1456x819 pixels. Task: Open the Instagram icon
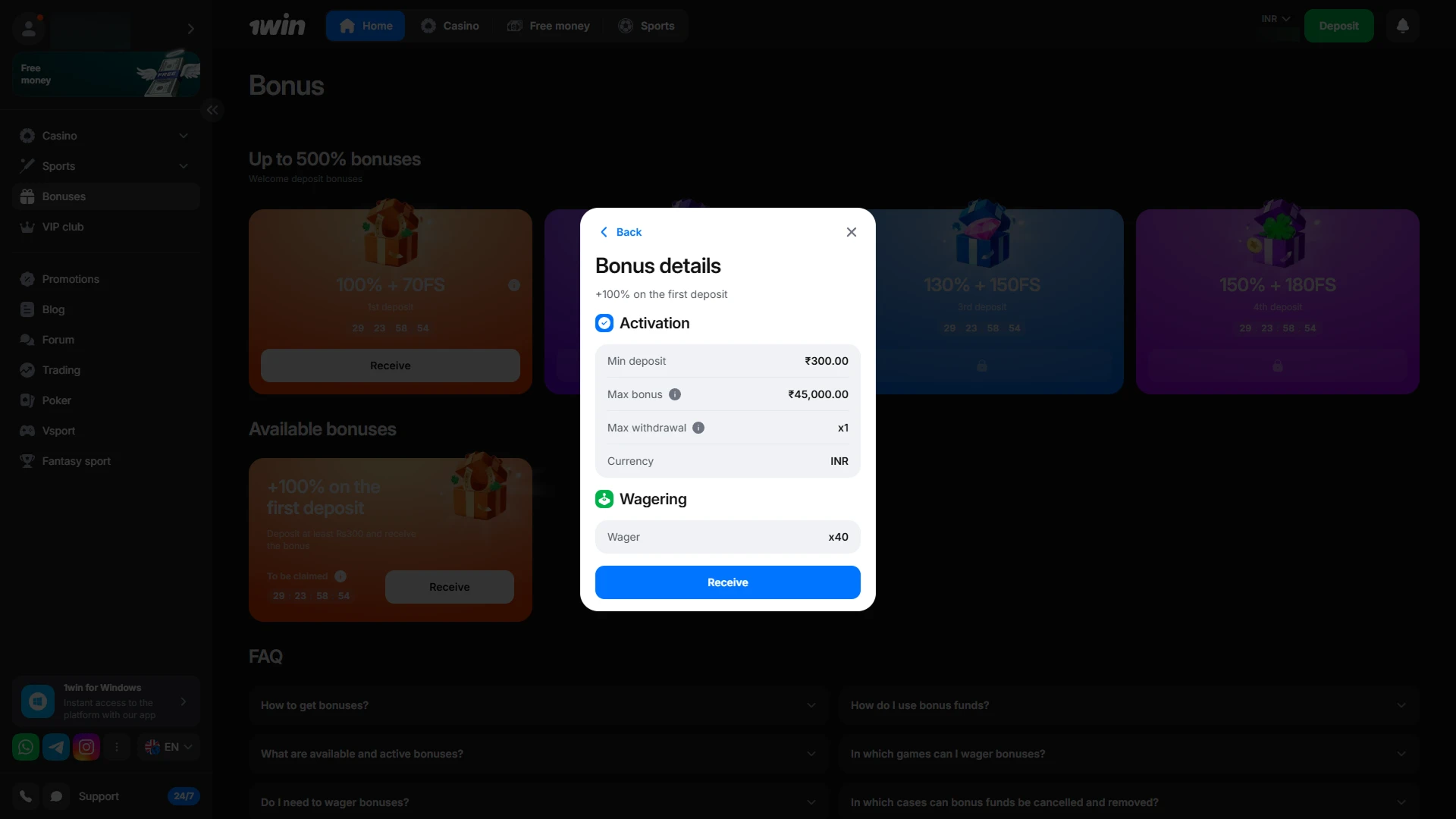pos(86,746)
